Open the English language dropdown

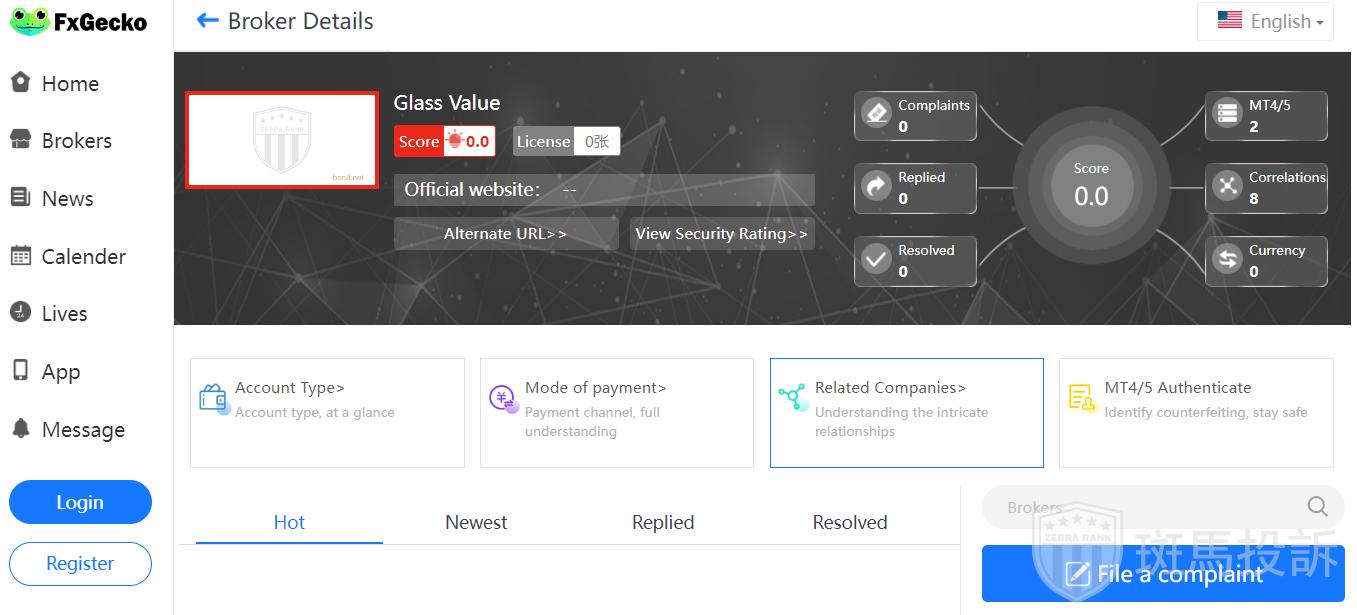1265,21
